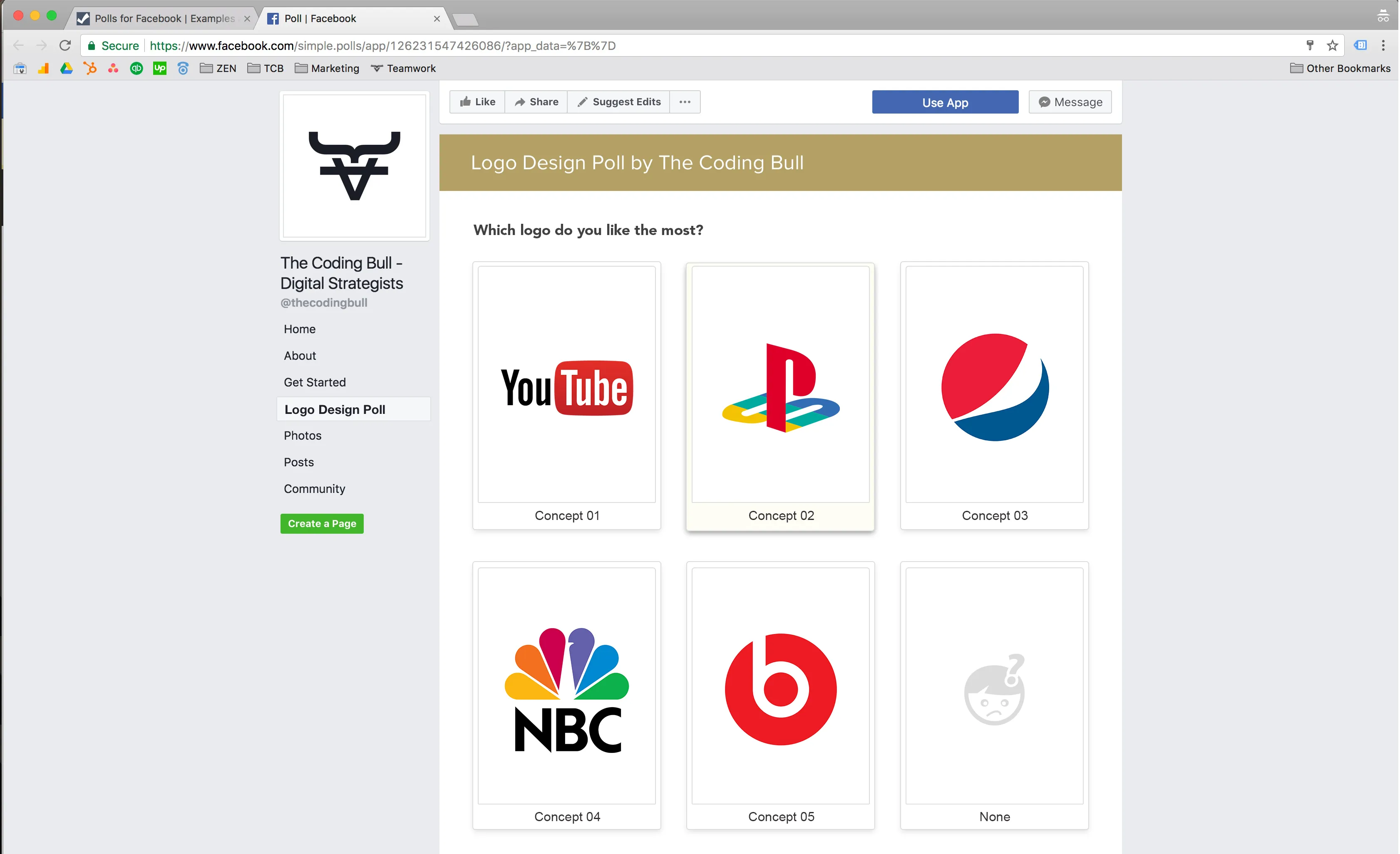Open the HubSpot bookmark icon

pos(90,68)
